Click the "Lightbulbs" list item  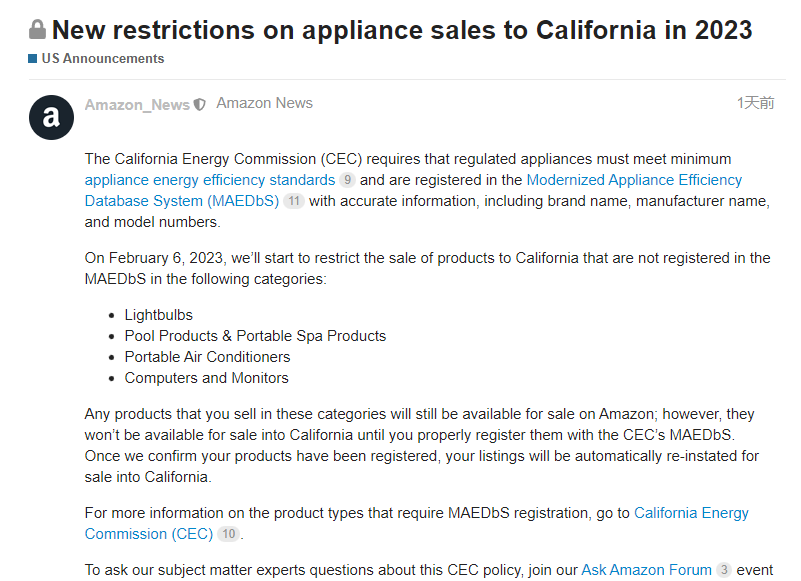[x=158, y=315]
